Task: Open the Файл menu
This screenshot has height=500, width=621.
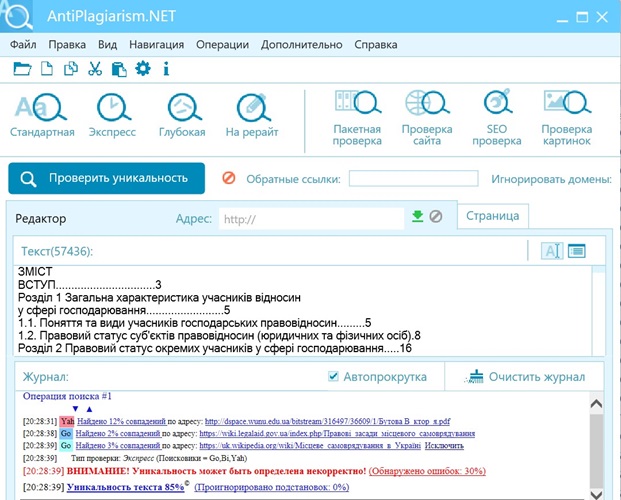Action: tap(23, 44)
